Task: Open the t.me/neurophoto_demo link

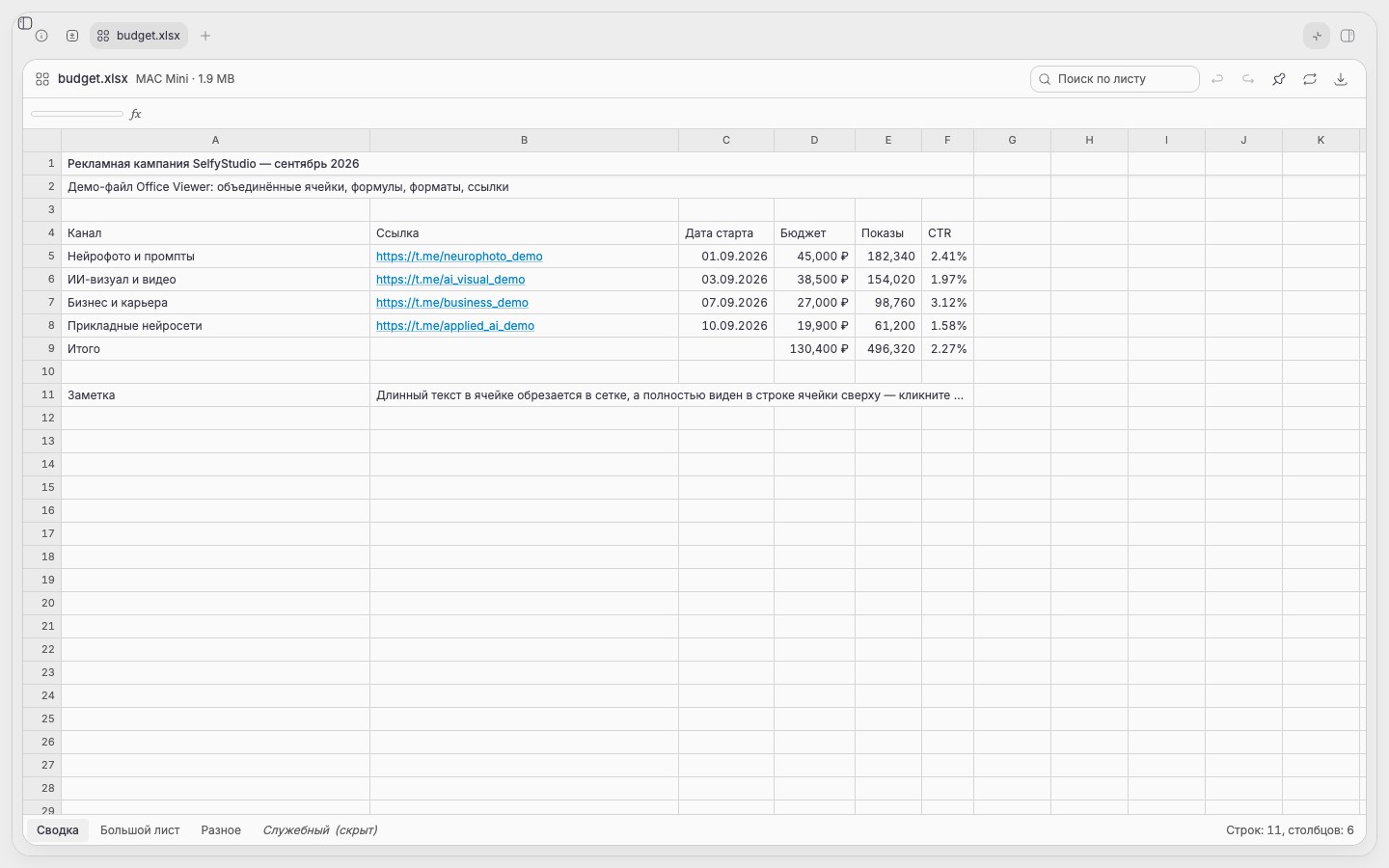Action: point(459,257)
